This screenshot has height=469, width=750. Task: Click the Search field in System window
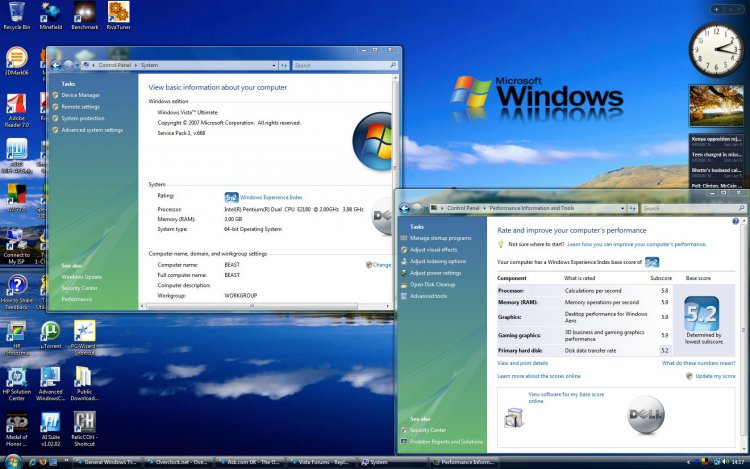[x=344, y=65]
